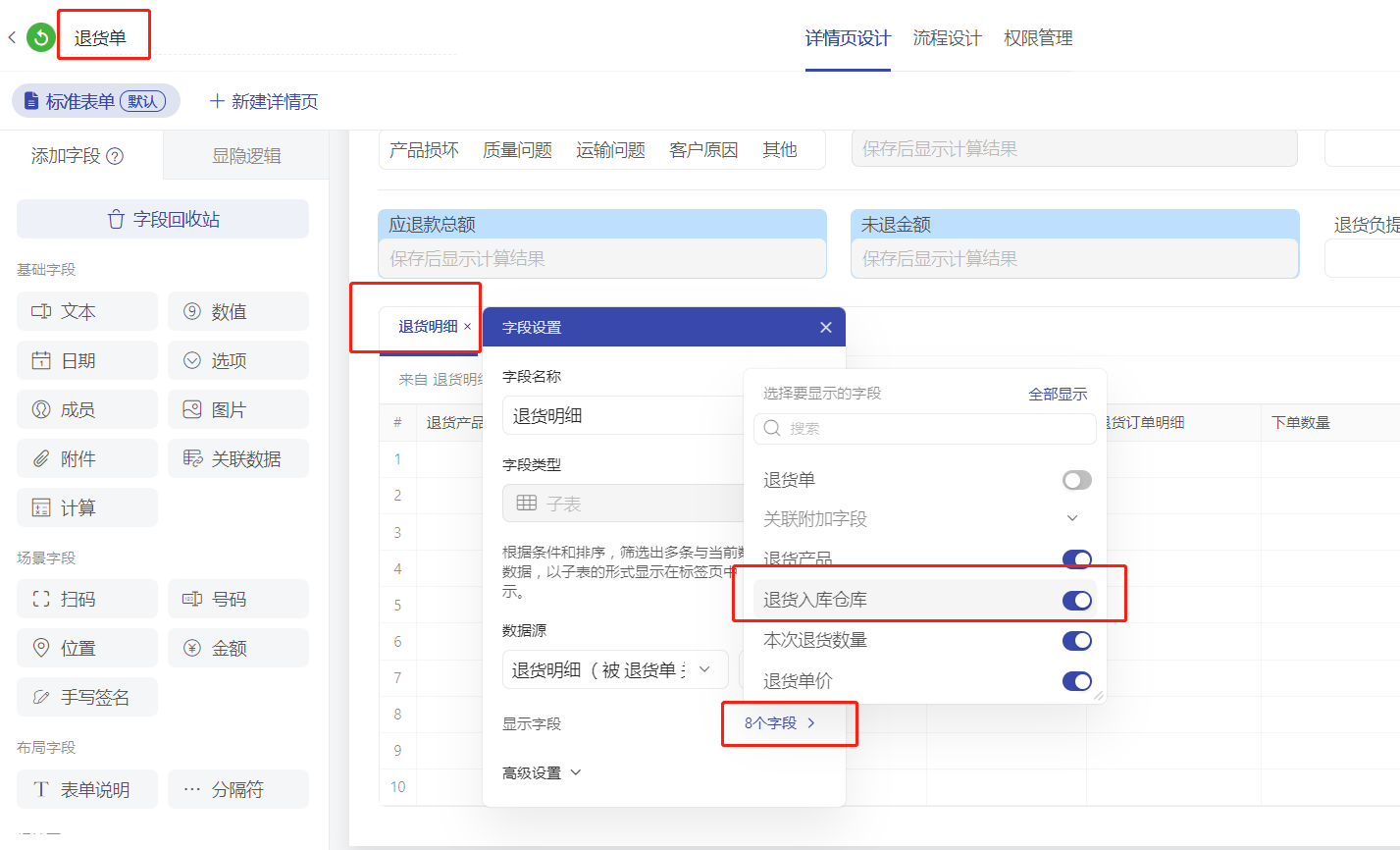The width and height of the screenshot is (1400, 850).
Task: Switch to 详情页设计 tab
Action: point(848,38)
